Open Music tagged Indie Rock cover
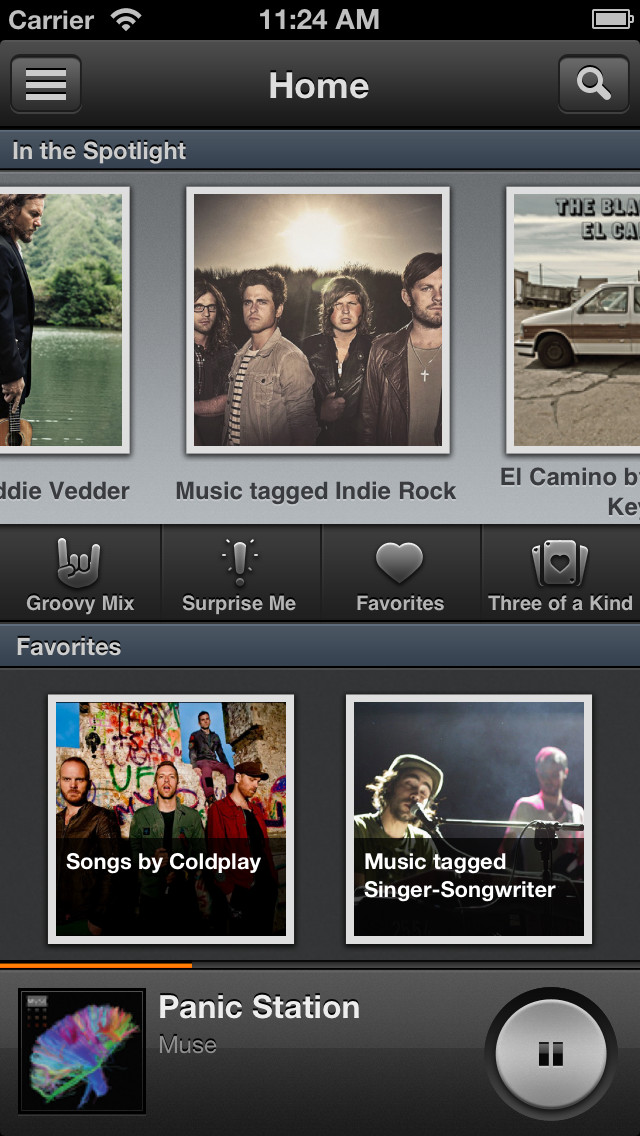The height and width of the screenshot is (1136, 640). [317, 320]
